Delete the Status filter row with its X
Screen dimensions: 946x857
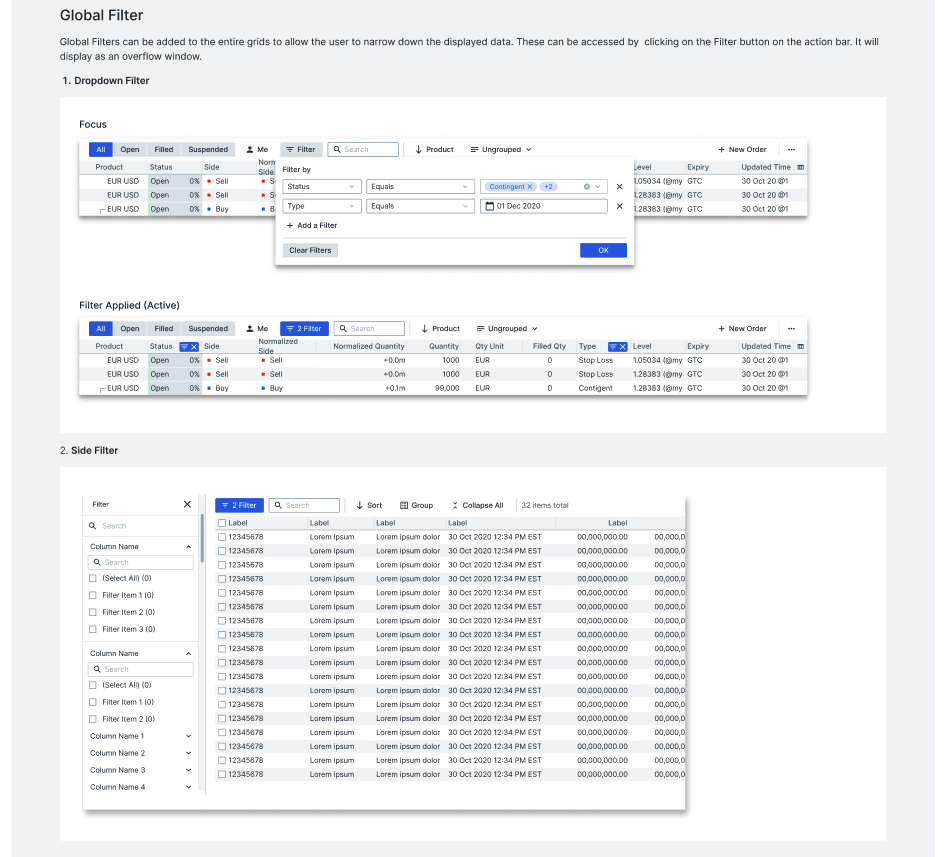[x=619, y=187]
